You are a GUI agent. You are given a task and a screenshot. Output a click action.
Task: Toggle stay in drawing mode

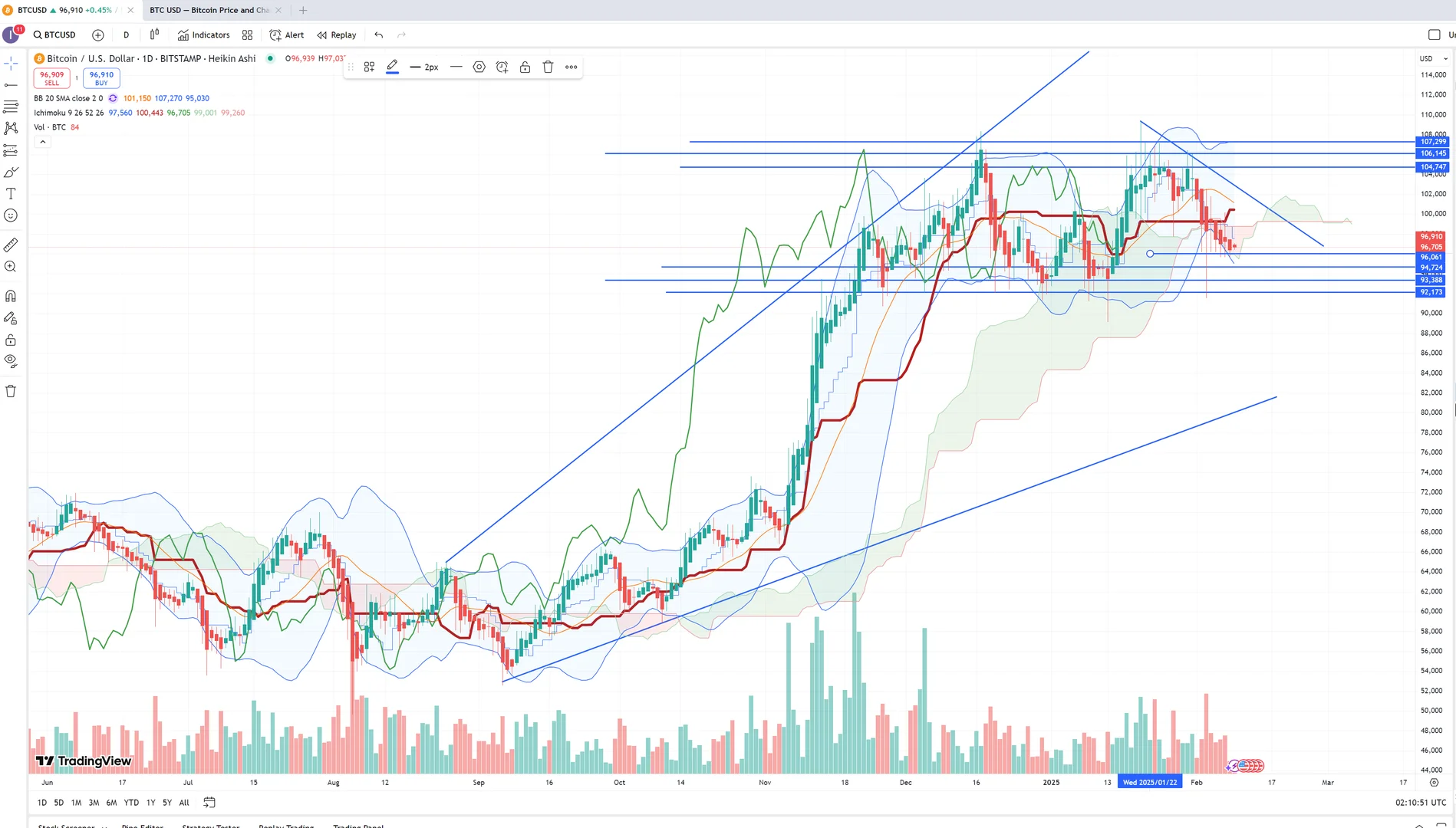11,317
